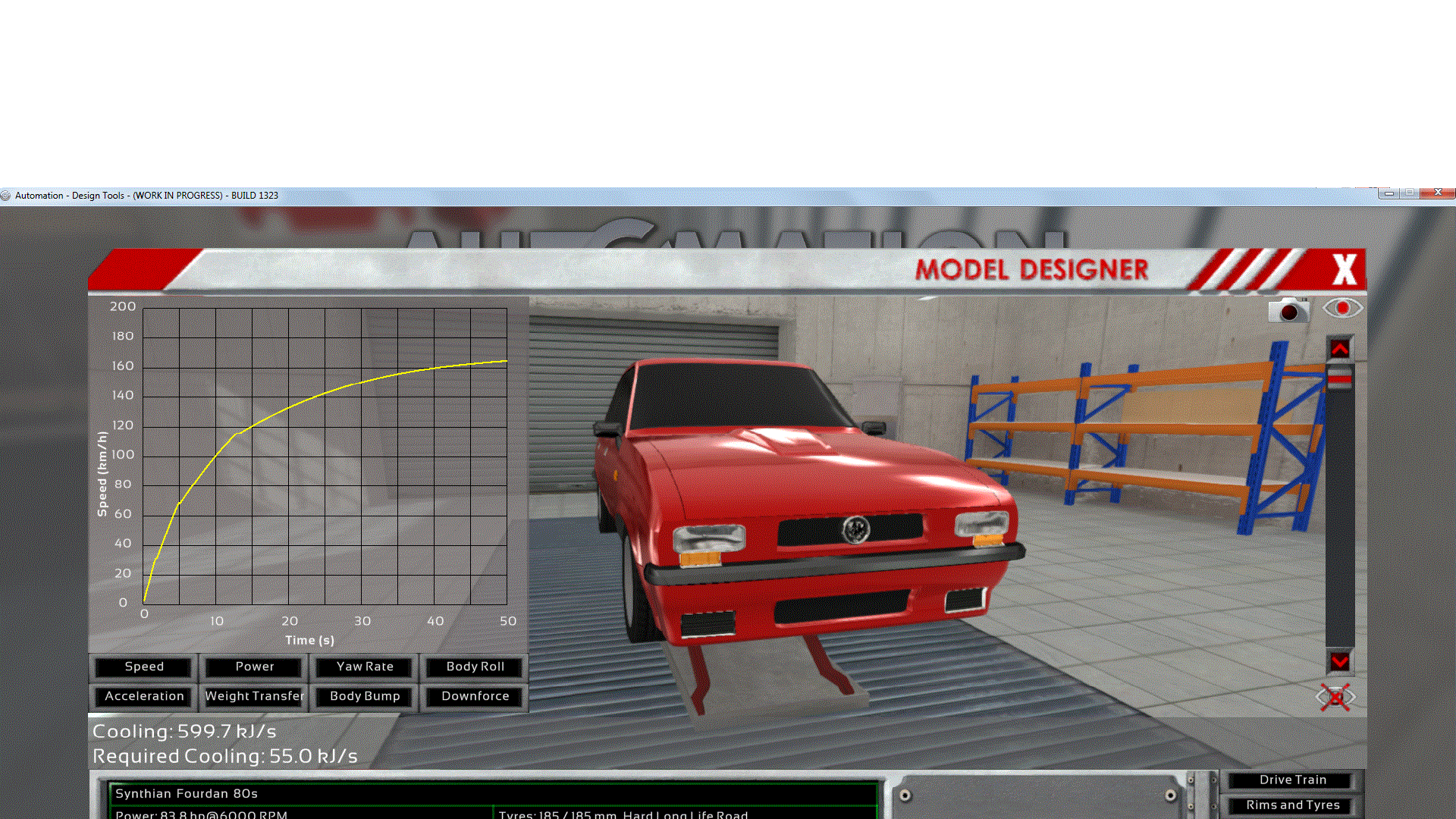
Task: Click the Speed (km/h) axis label
Action: pos(102,474)
